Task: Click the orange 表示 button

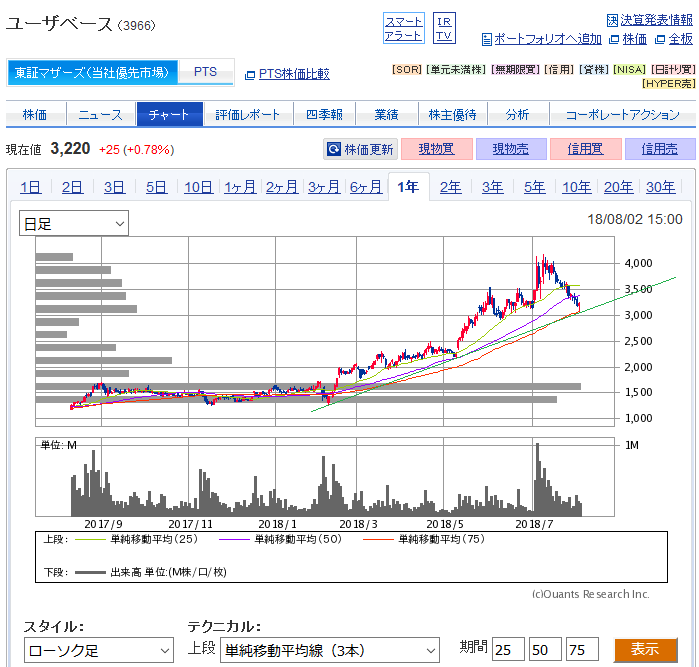Action: click(x=645, y=650)
